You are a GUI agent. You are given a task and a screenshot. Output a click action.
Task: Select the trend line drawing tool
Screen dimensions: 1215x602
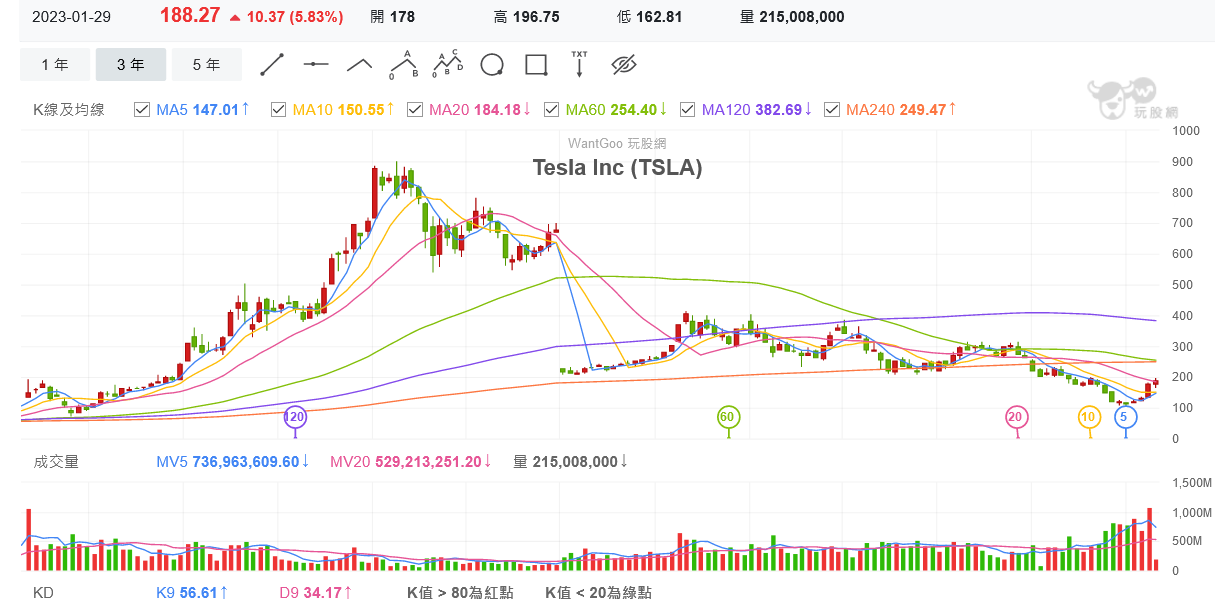tap(272, 65)
